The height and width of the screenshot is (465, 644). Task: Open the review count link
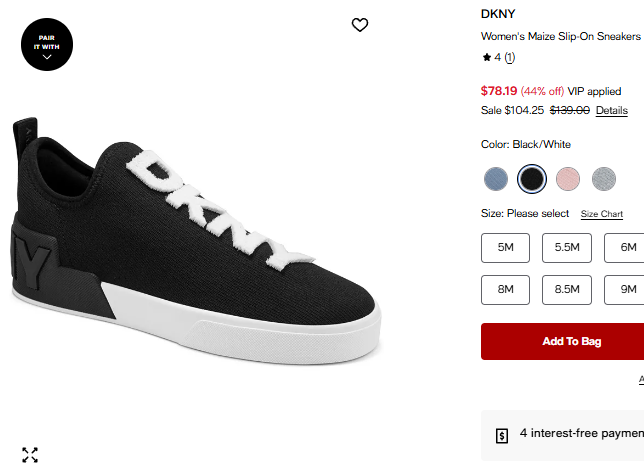pyautogui.click(x=509, y=57)
